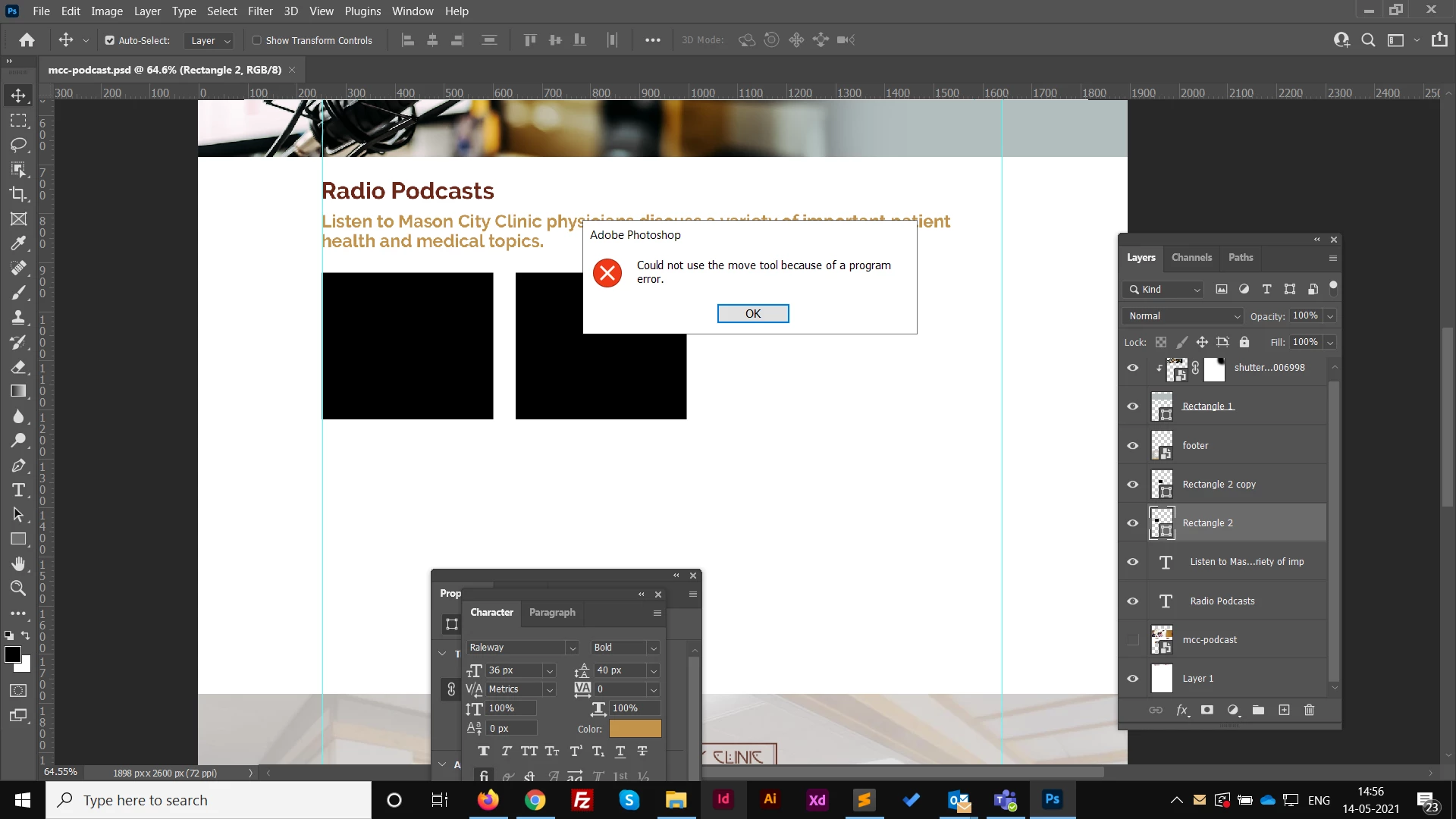This screenshot has width=1456, height=819.
Task: Click delete layer trash icon
Action: click(x=1309, y=711)
